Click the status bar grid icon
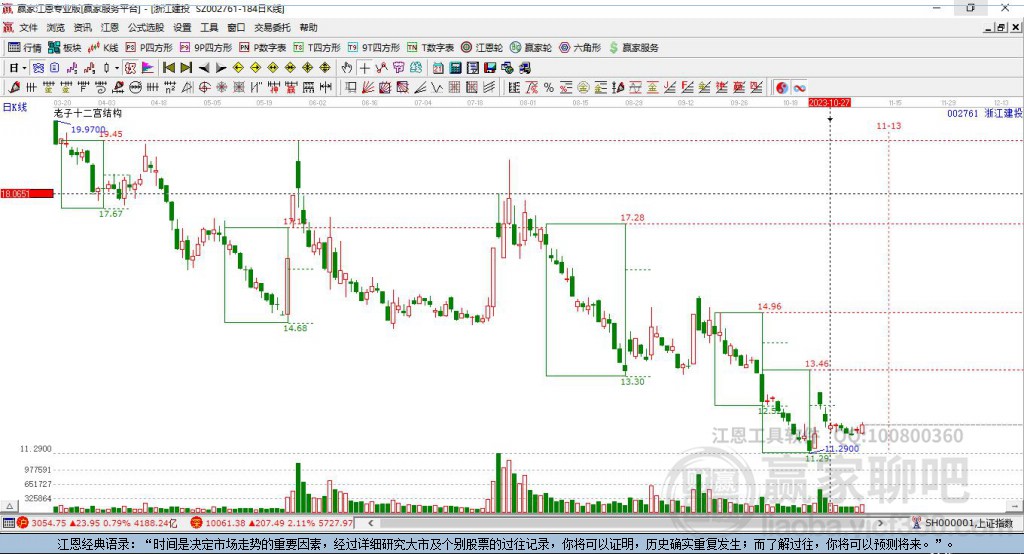 tap(8, 523)
